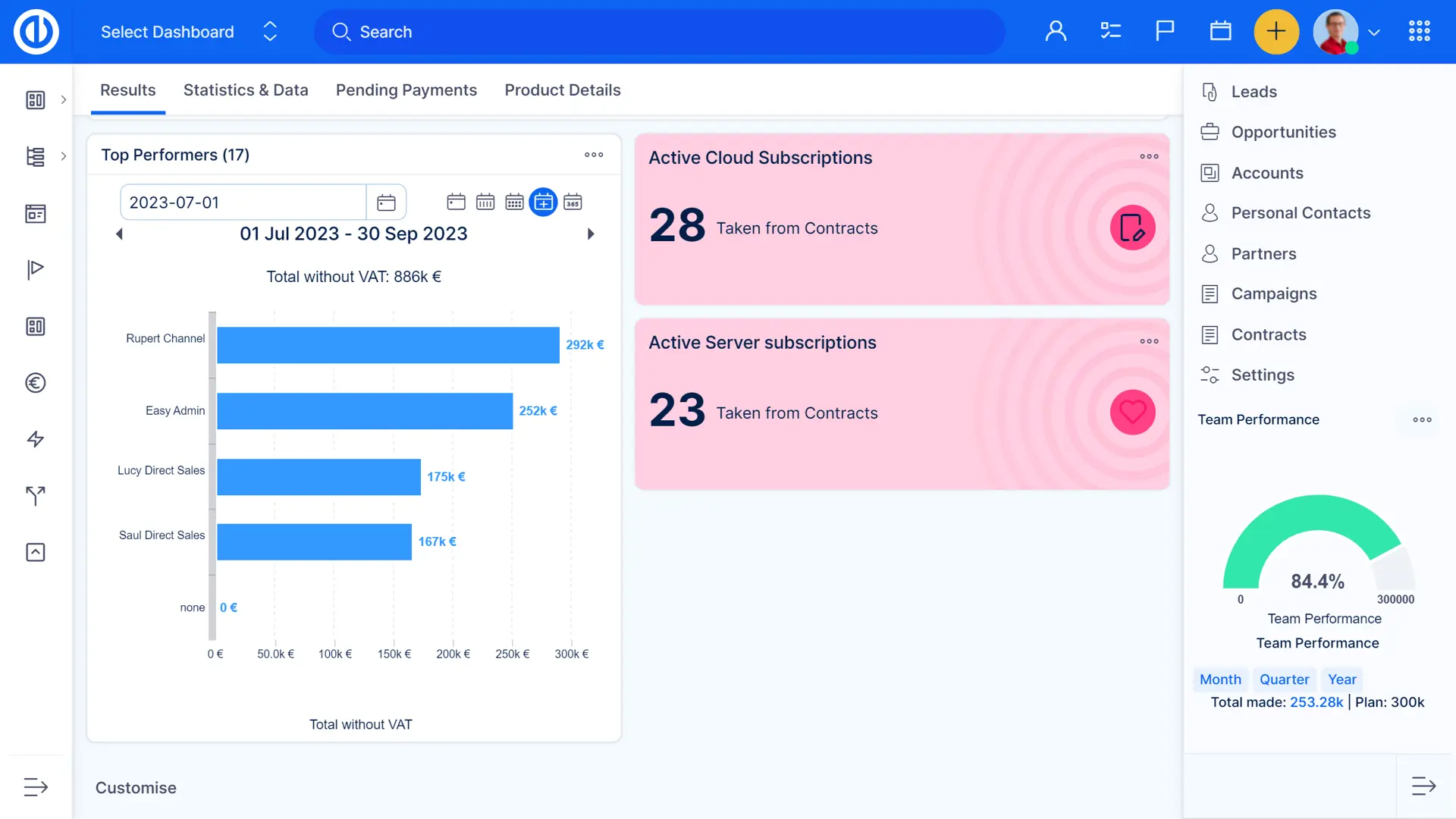The height and width of the screenshot is (819, 1456).
Task: Expand the user avatar dropdown chevron
Action: click(1374, 33)
